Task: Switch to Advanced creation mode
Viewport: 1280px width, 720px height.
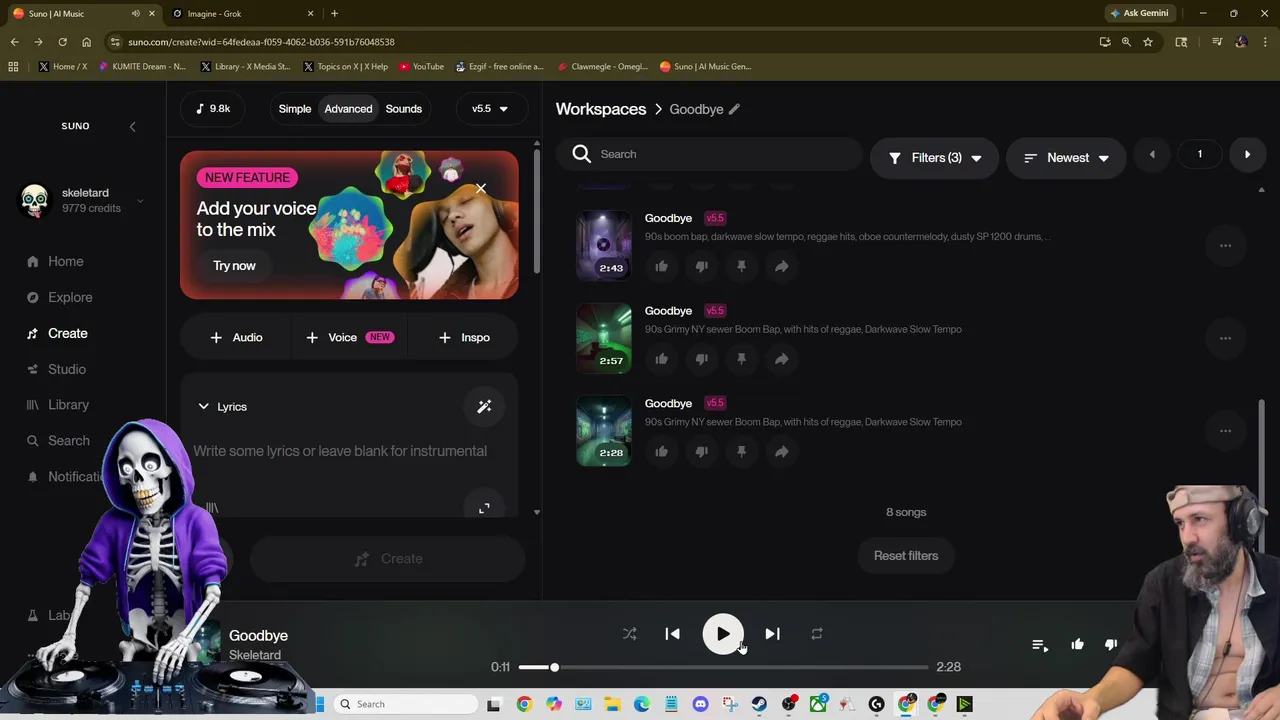Action: click(x=348, y=109)
